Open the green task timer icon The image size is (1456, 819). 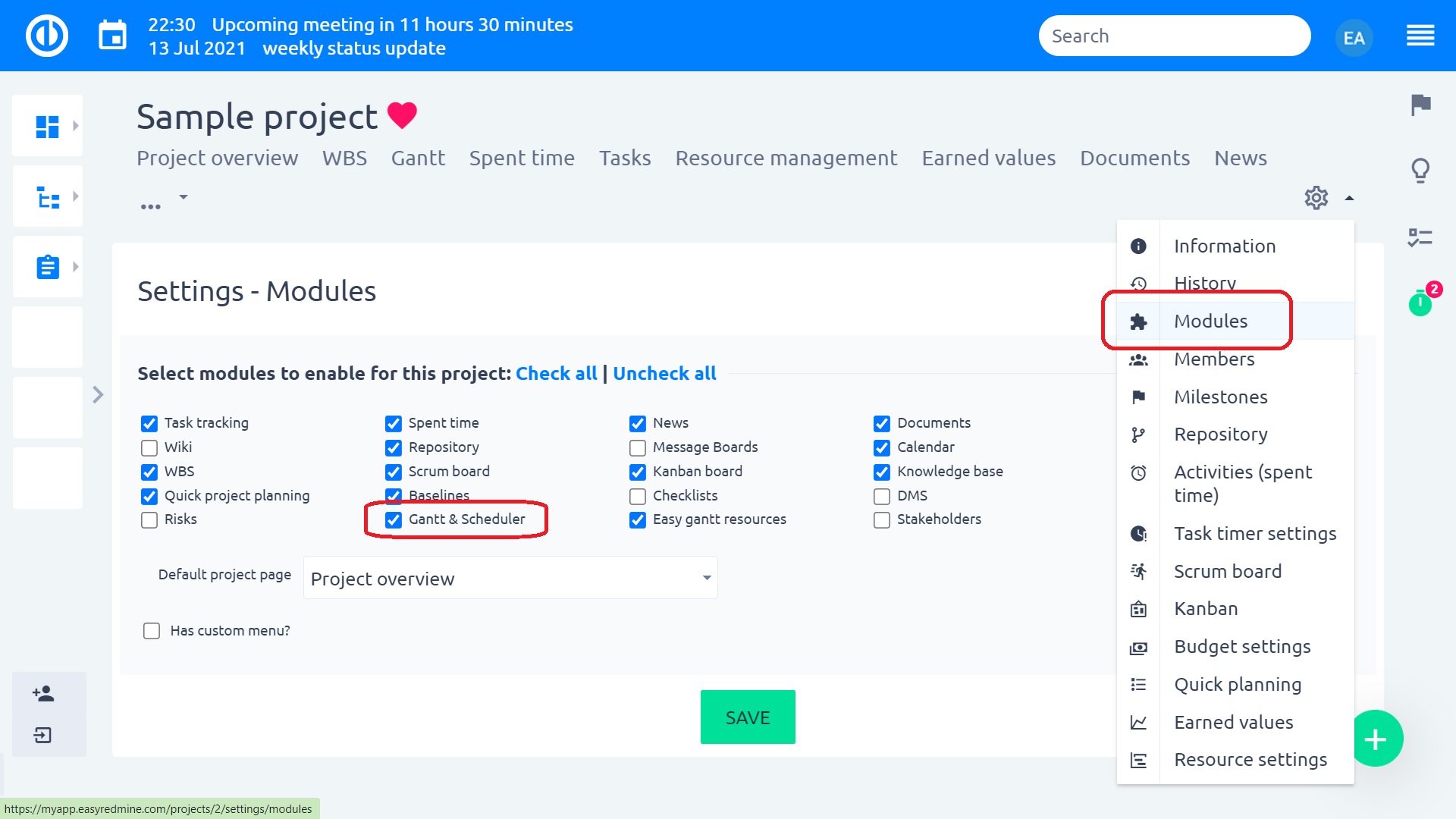[1420, 304]
